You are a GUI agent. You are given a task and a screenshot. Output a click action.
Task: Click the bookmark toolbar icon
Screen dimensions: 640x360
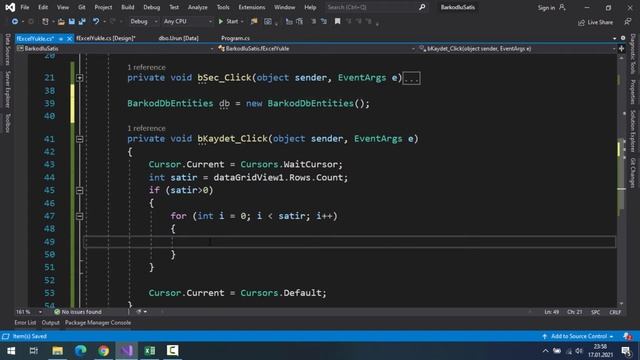337,21
